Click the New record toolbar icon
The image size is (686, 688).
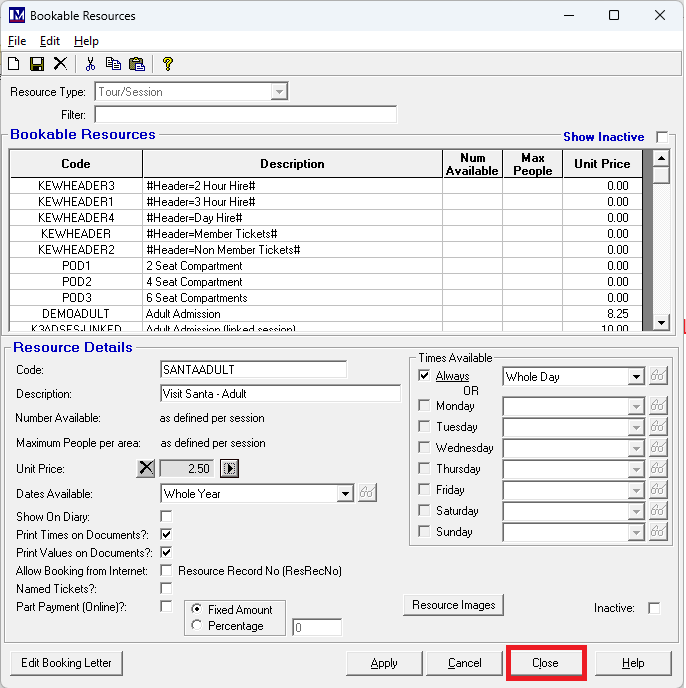point(14,63)
